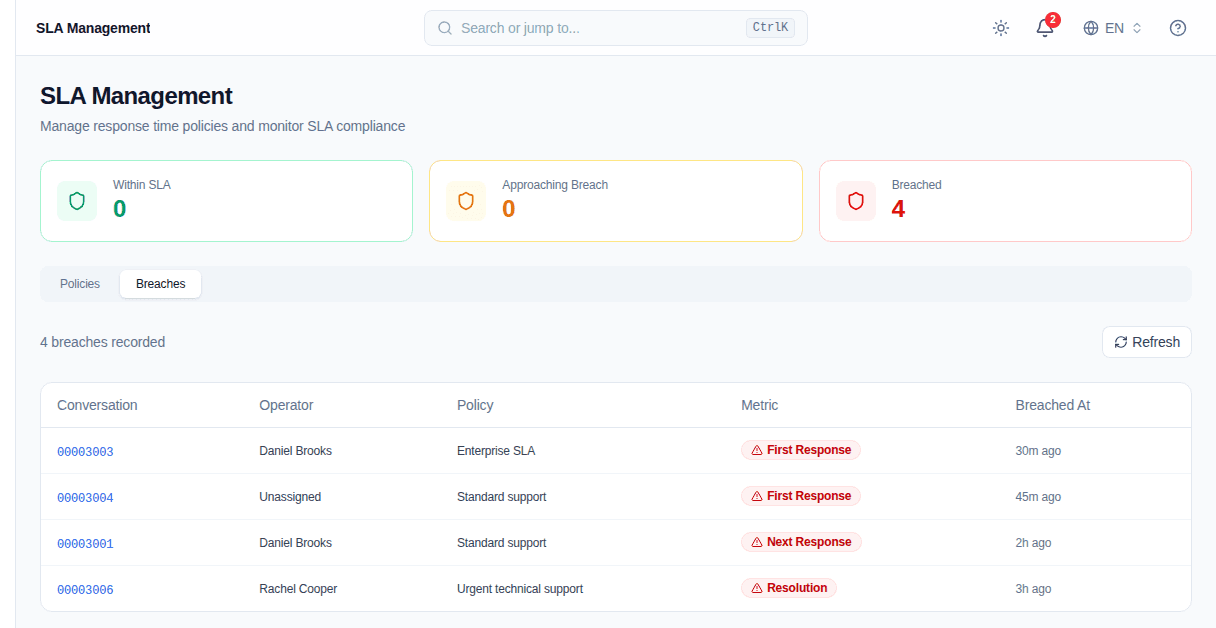The height and width of the screenshot is (628, 1216).
Task: Click the green Within SLA shield icon
Action: click(77, 201)
